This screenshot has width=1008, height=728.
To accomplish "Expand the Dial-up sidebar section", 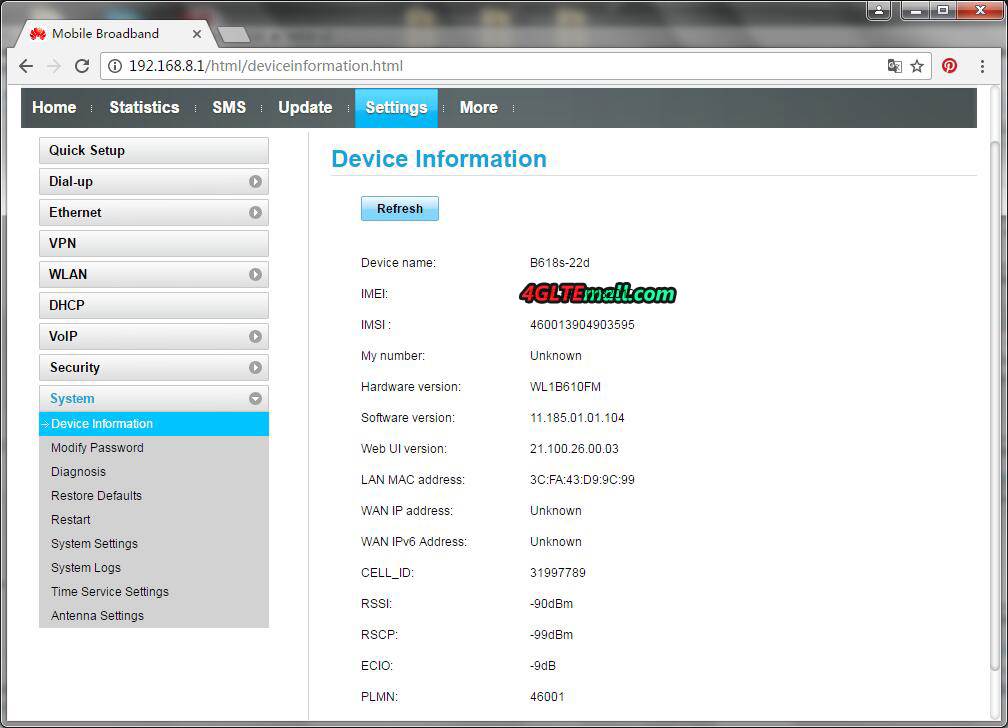I will (255, 182).
